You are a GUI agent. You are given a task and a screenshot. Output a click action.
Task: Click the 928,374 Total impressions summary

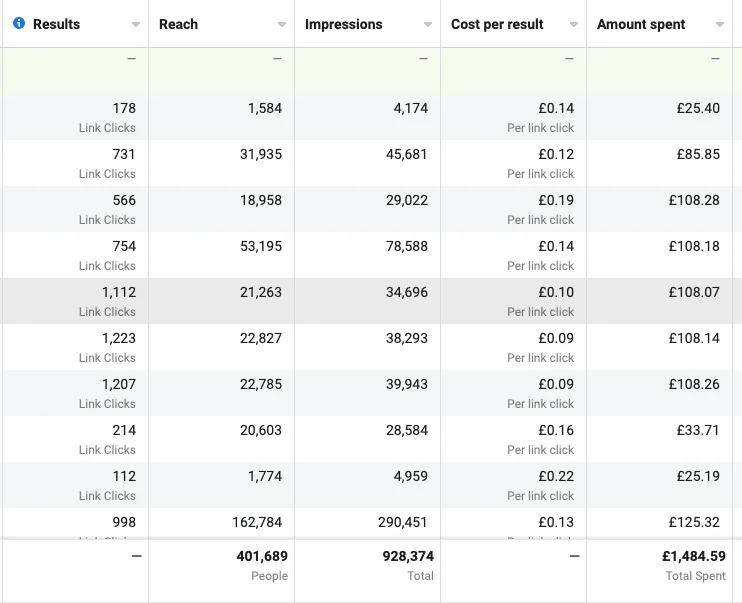tap(408, 565)
